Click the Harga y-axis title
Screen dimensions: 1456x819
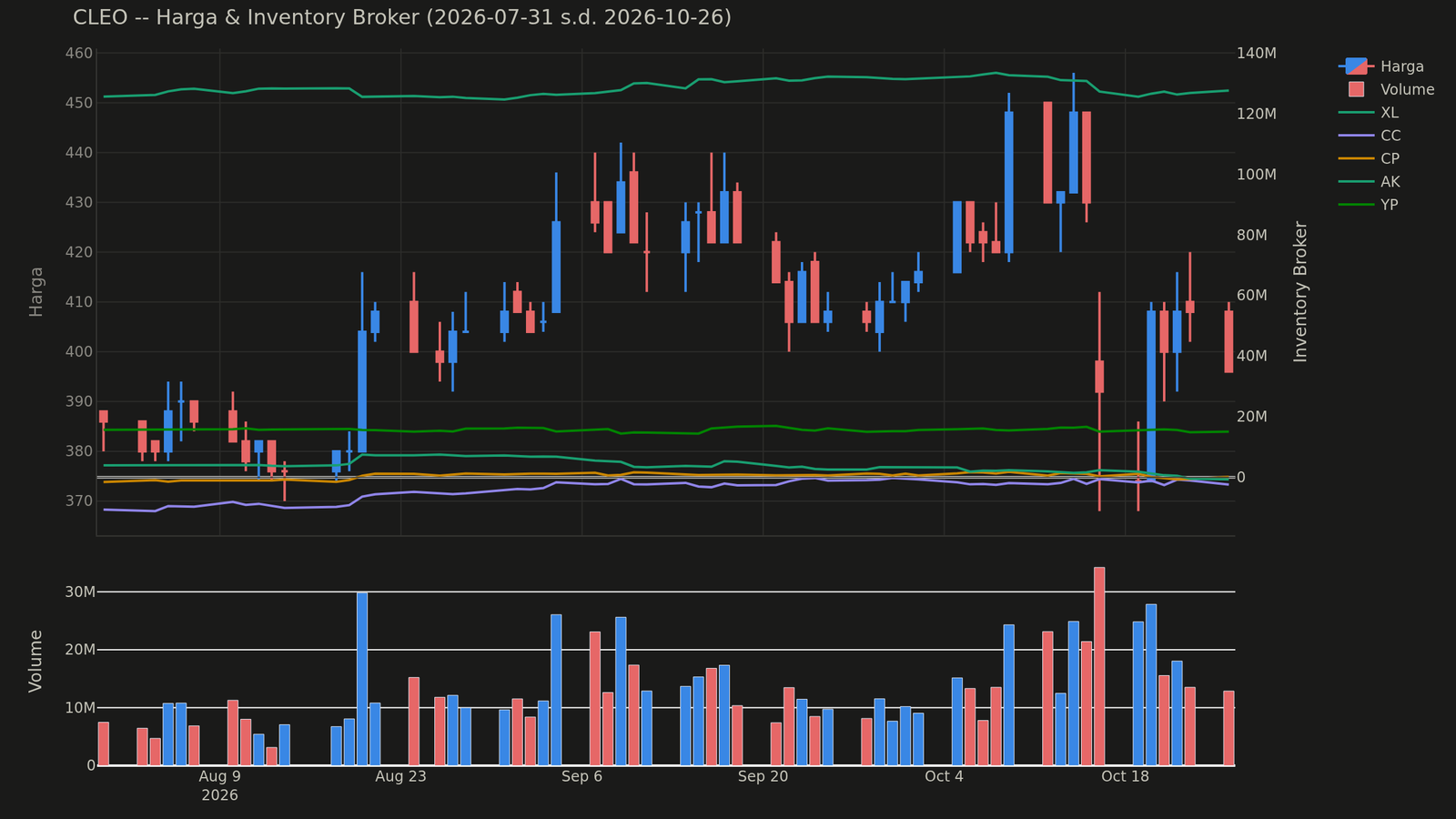[36, 291]
